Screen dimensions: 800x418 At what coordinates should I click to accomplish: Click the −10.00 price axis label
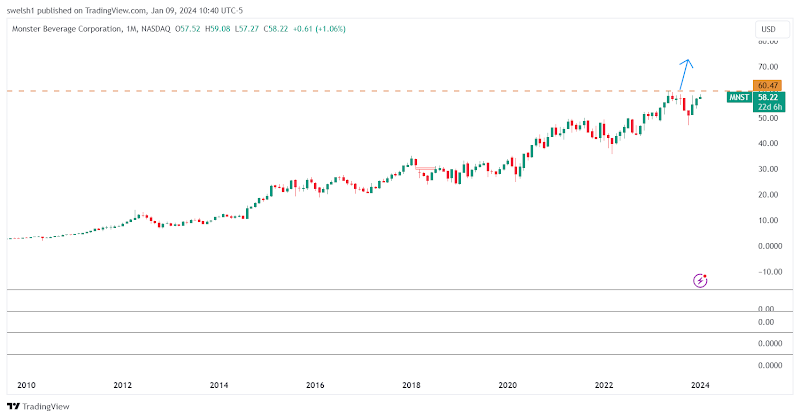pyautogui.click(x=768, y=272)
